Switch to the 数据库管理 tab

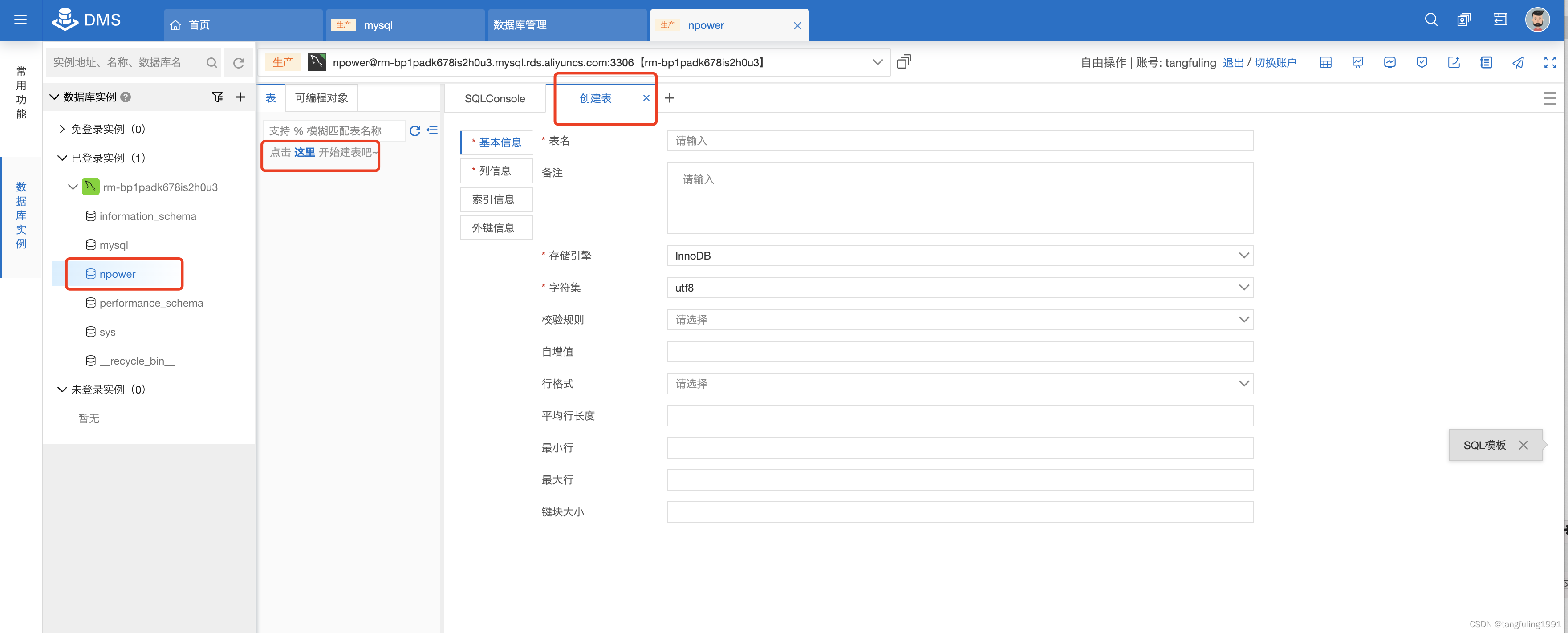click(567, 25)
